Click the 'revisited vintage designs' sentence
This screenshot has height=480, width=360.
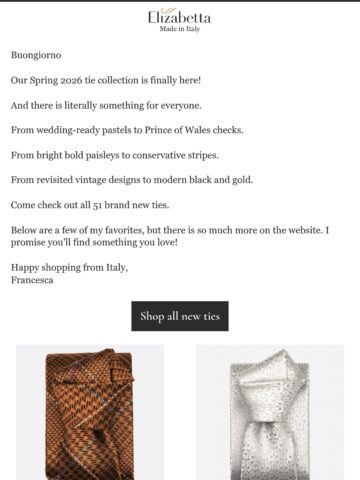(132, 180)
